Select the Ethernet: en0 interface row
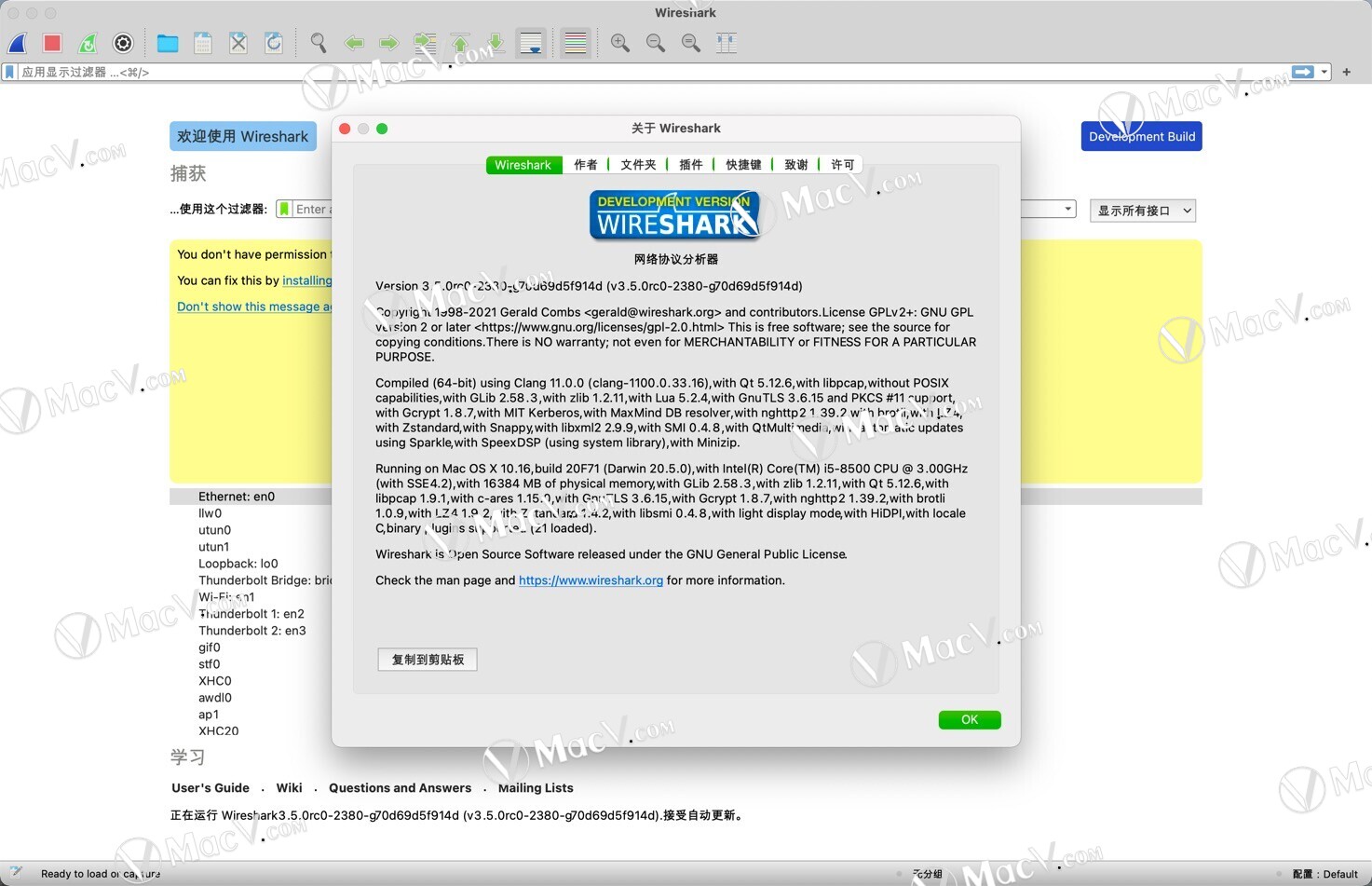Screen dimensions: 1372x886 686,497
